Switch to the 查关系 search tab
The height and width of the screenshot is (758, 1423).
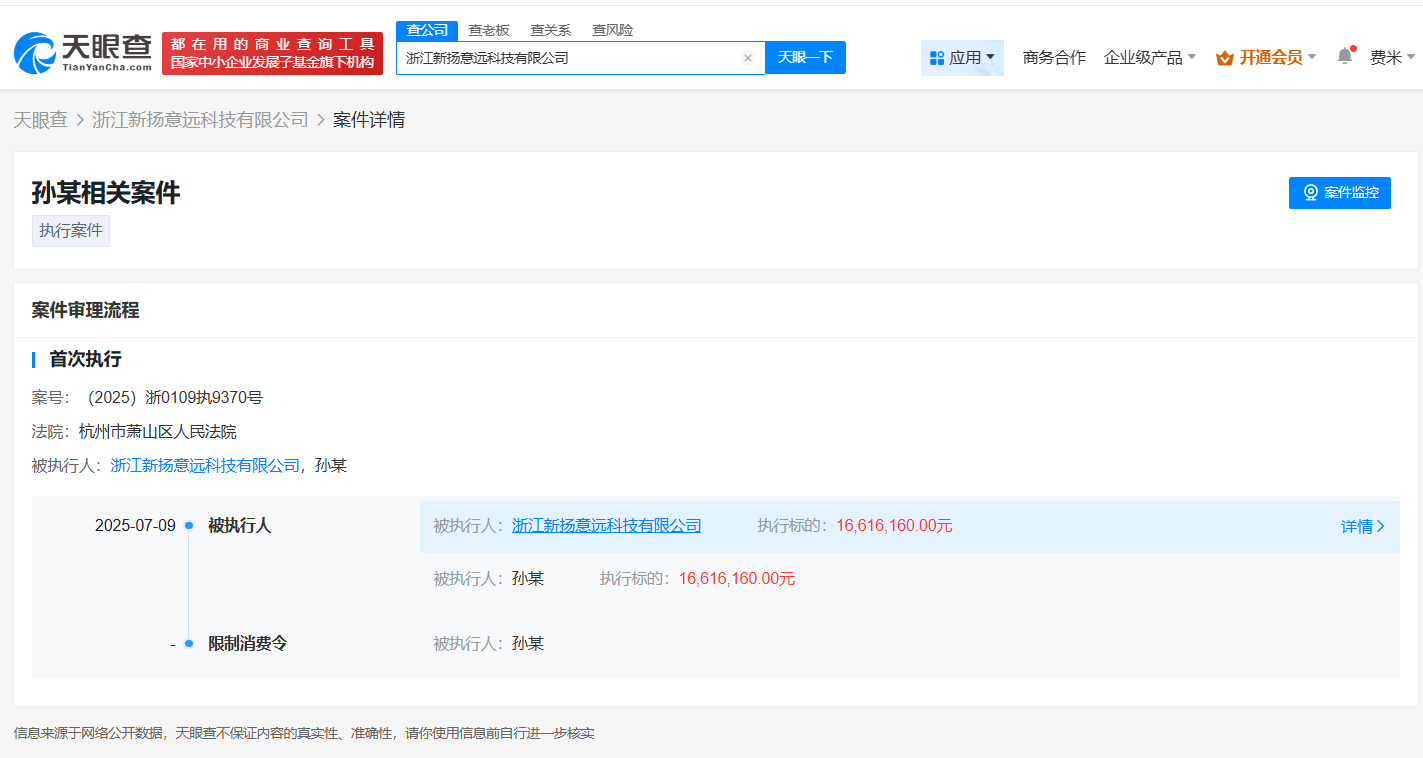550,30
